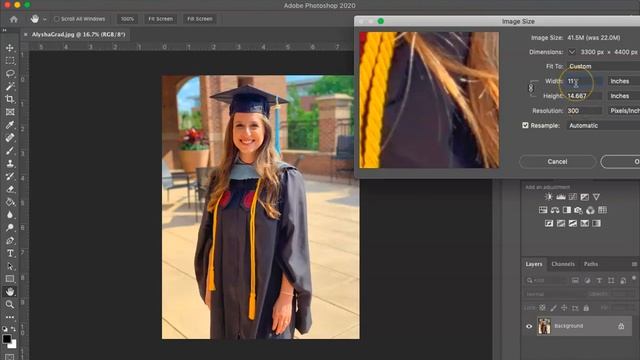
Task: Switch to the Paths tab
Action: [591, 264]
